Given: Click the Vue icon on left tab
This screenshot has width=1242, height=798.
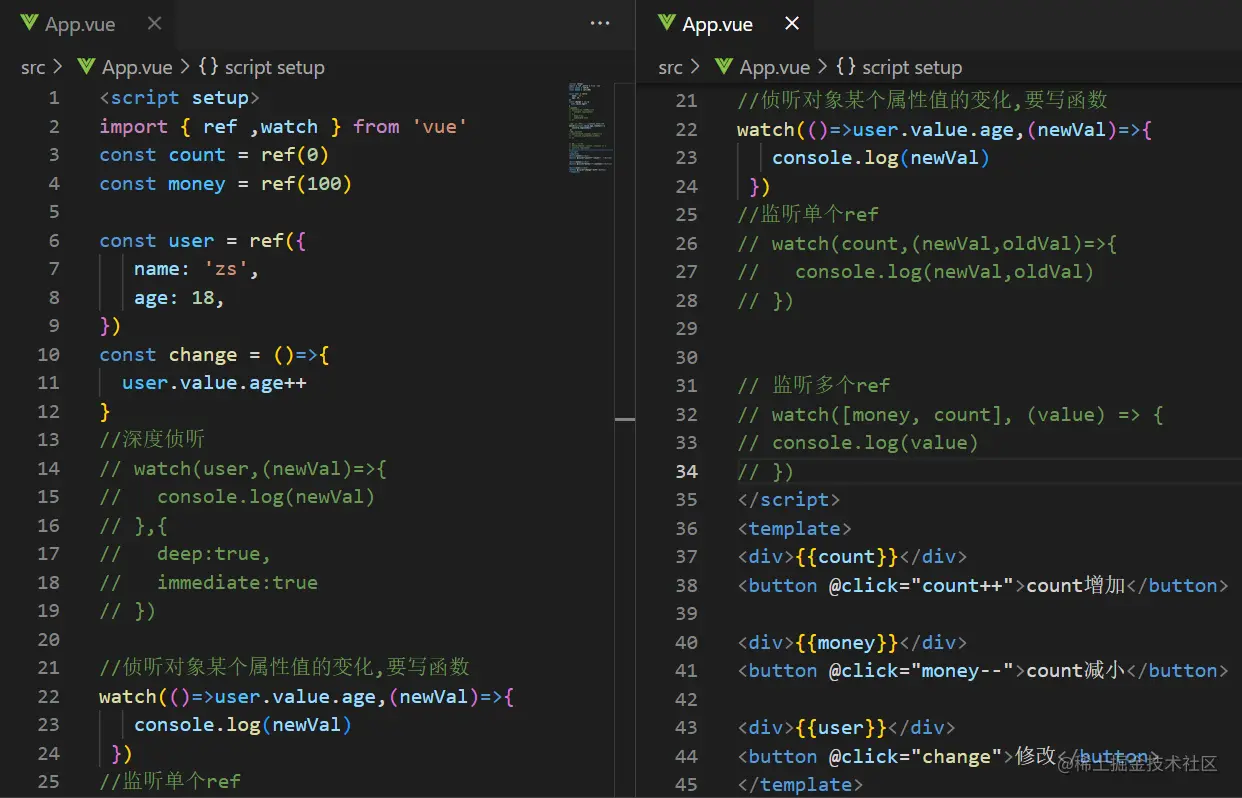Looking at the screenshot, I should [29, 24].
